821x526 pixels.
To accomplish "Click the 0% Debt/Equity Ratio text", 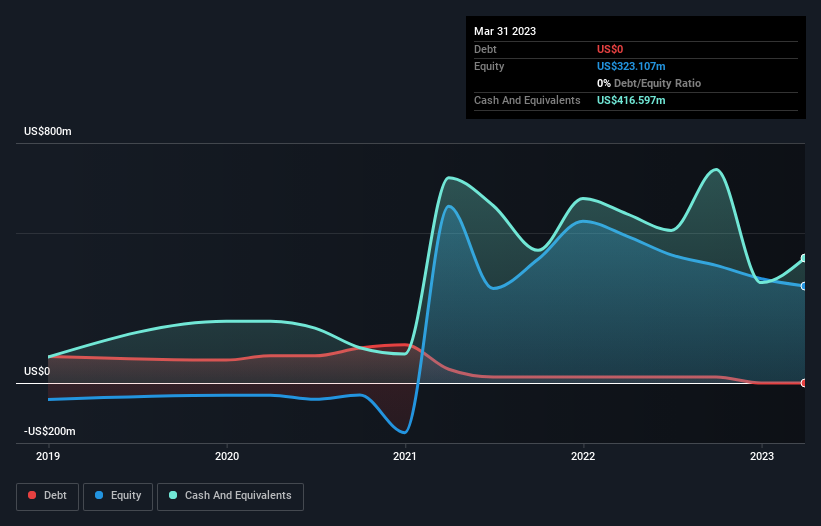I will pos(649,83).
